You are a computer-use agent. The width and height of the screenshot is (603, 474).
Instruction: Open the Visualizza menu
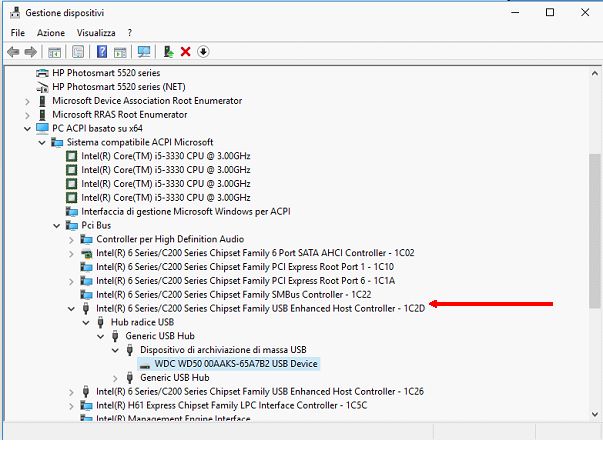click(96, 33)
